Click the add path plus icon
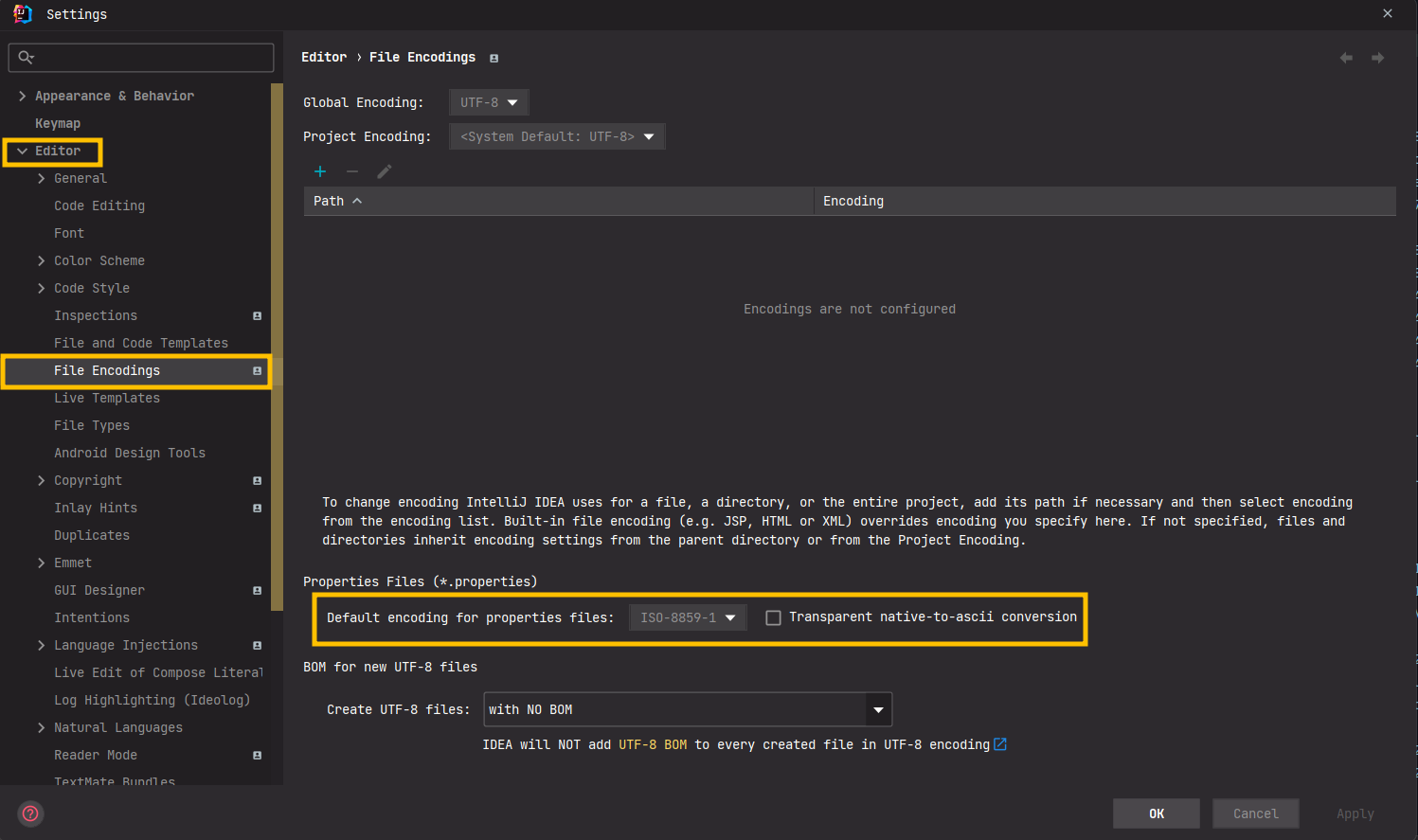Viewport: 1418px width, 840px height. (x=320, y=171)
